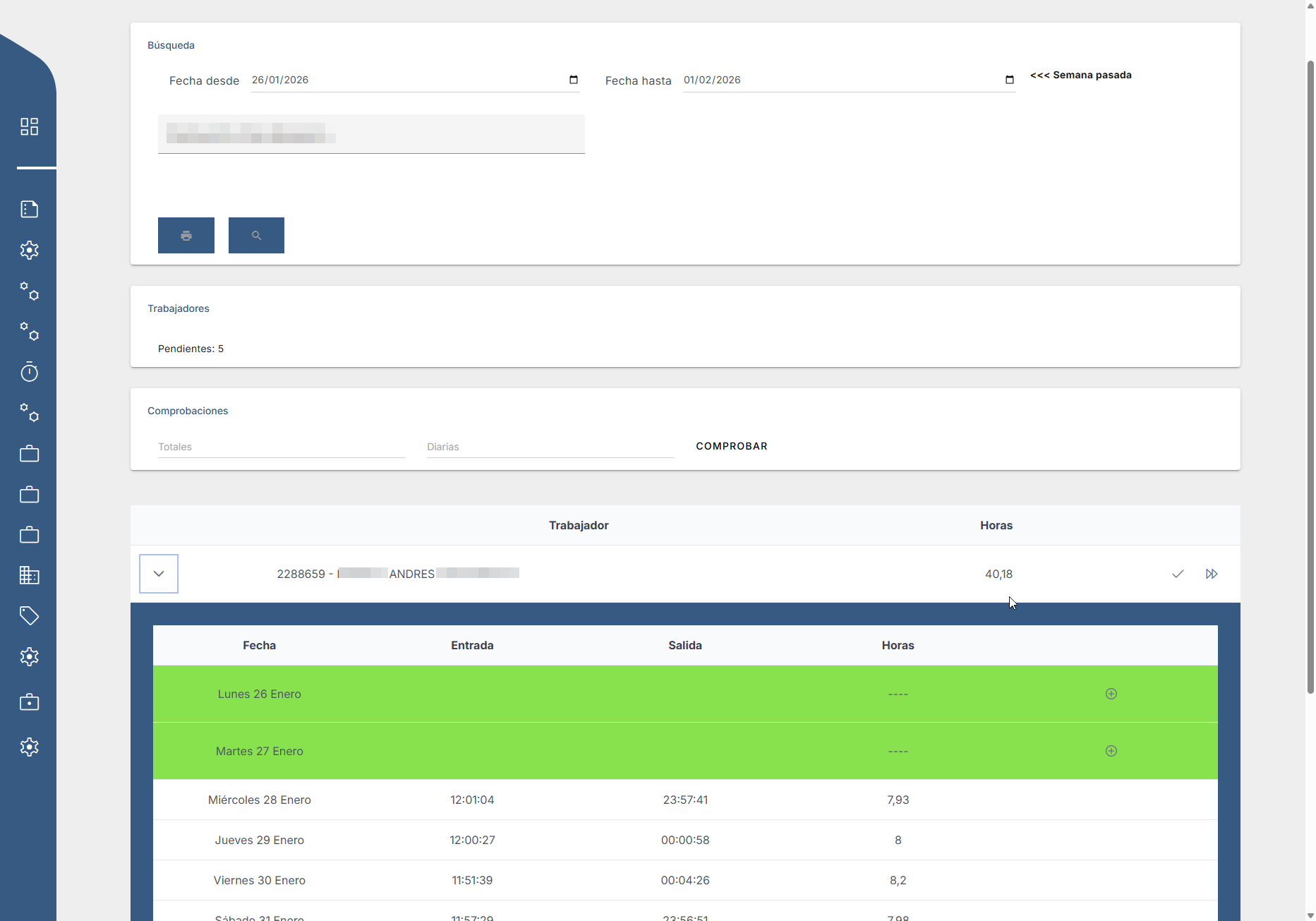Collapse the worker 2288659 row
Screen dimensions: 1316x921
click(159, 574)
